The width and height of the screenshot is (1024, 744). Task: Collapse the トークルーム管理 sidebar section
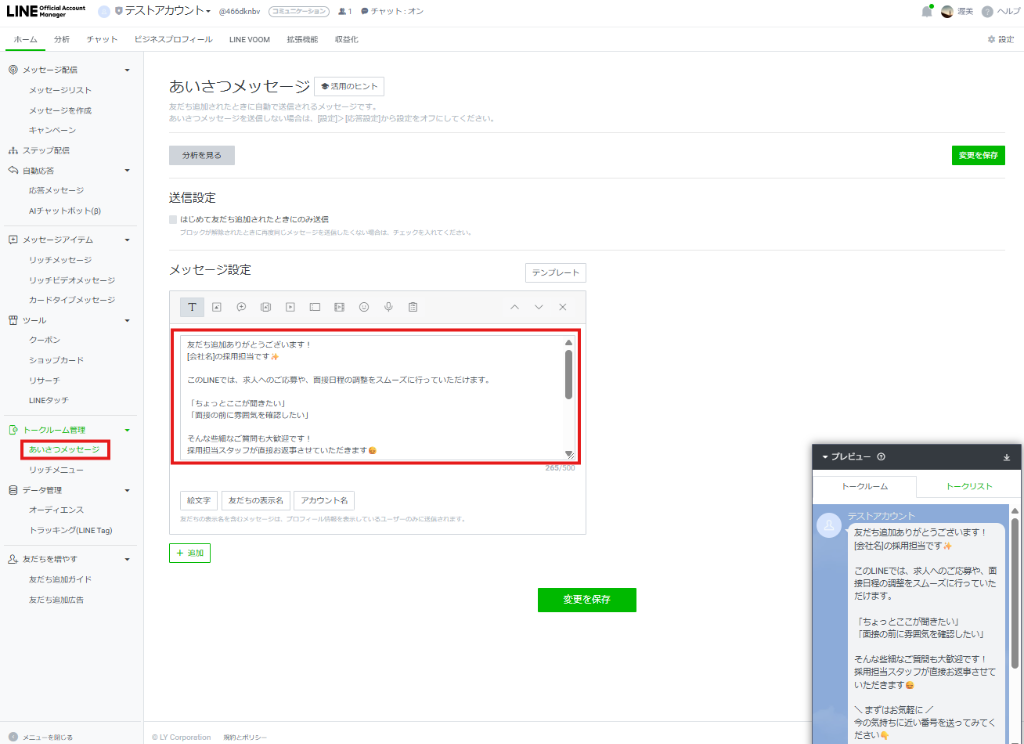tap(127, 430)
